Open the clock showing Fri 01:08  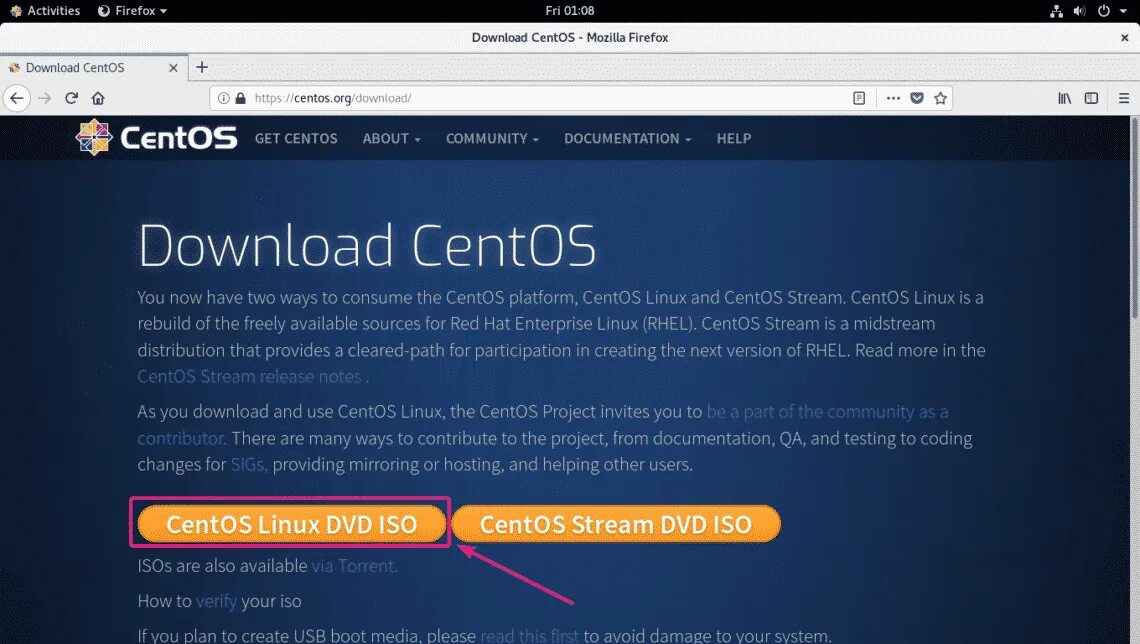[570, 11]
